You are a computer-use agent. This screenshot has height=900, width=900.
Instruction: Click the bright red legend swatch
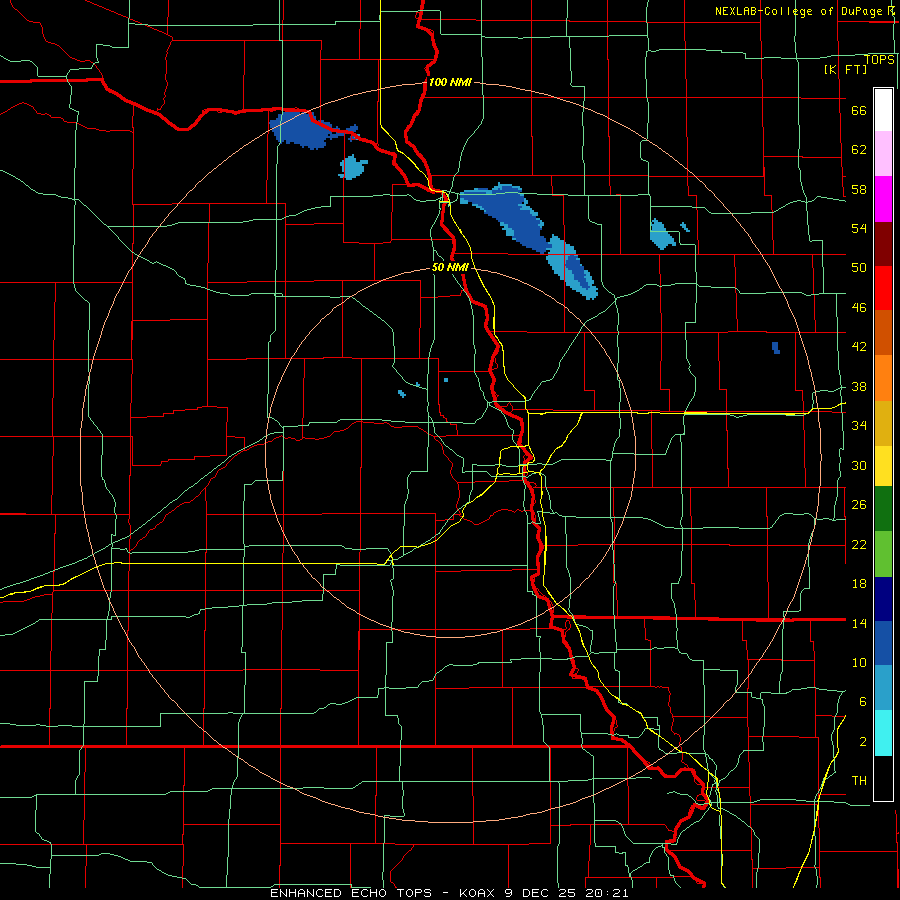point(883,288)
